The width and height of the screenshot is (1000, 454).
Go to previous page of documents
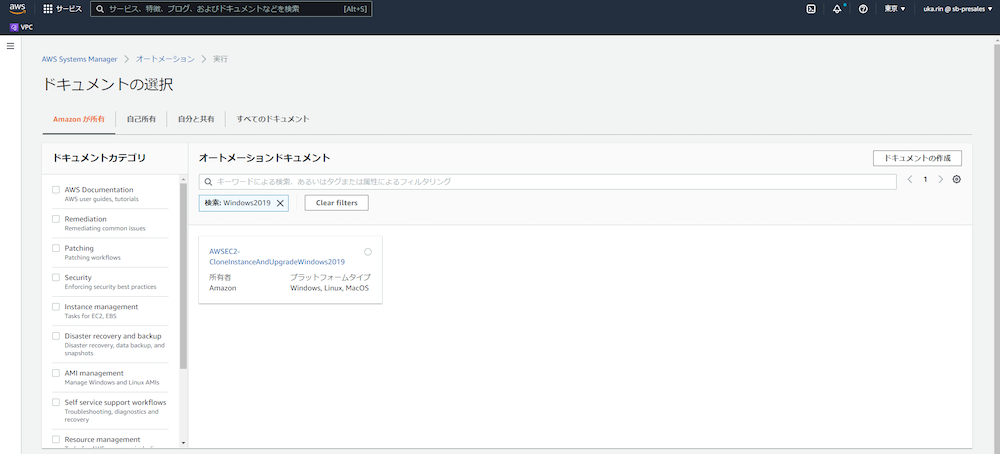pos(910,180)
